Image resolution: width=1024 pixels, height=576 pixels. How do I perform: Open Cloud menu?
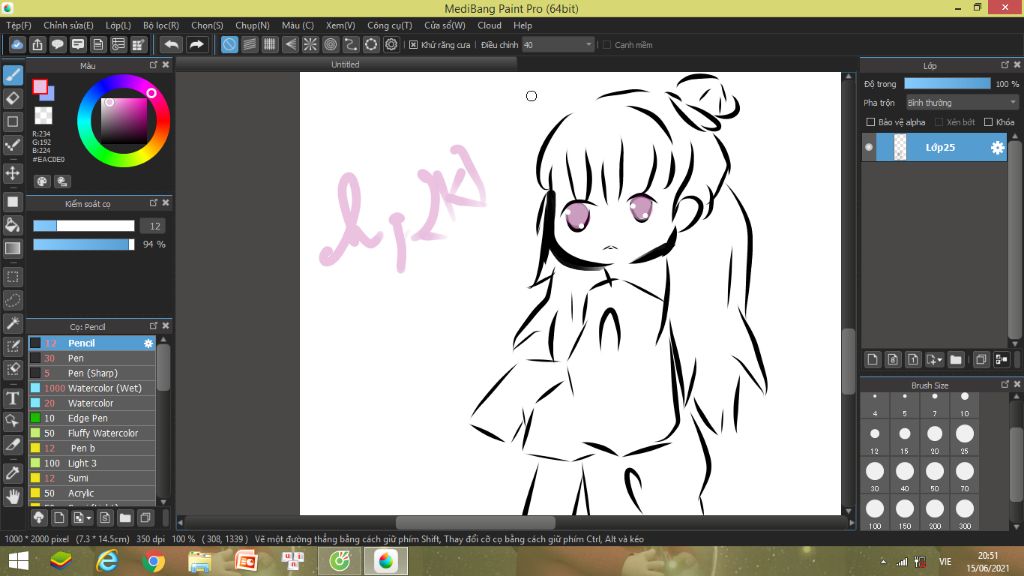489,25
